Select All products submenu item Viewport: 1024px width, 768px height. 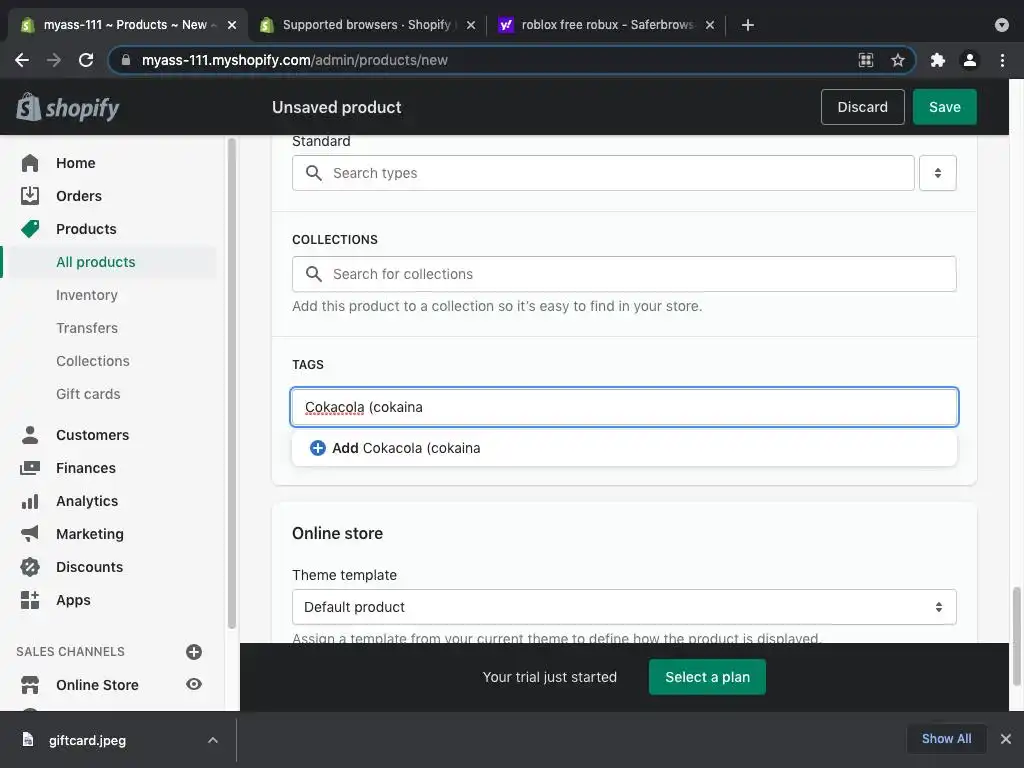coord(95,262)
